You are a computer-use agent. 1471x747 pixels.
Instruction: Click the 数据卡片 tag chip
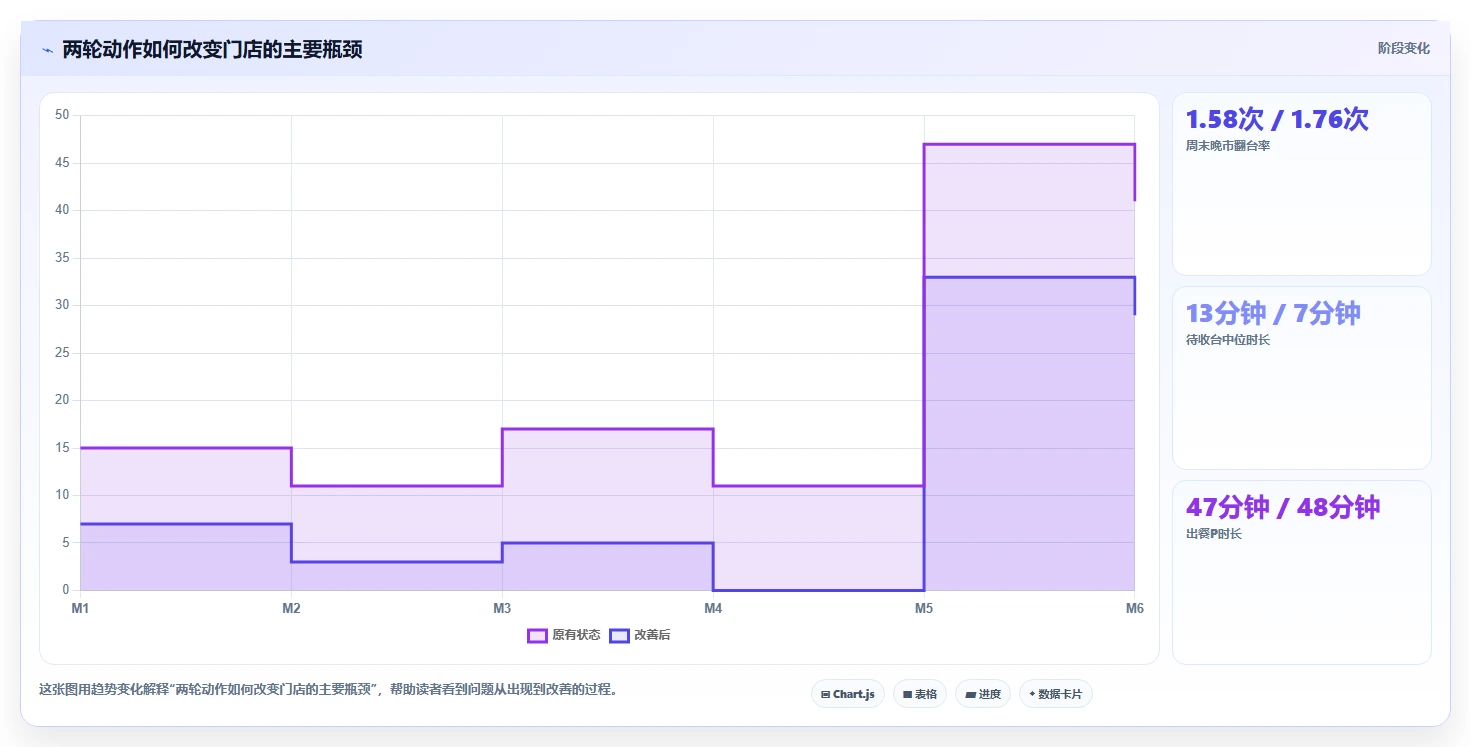click(x=1056, y=694)
